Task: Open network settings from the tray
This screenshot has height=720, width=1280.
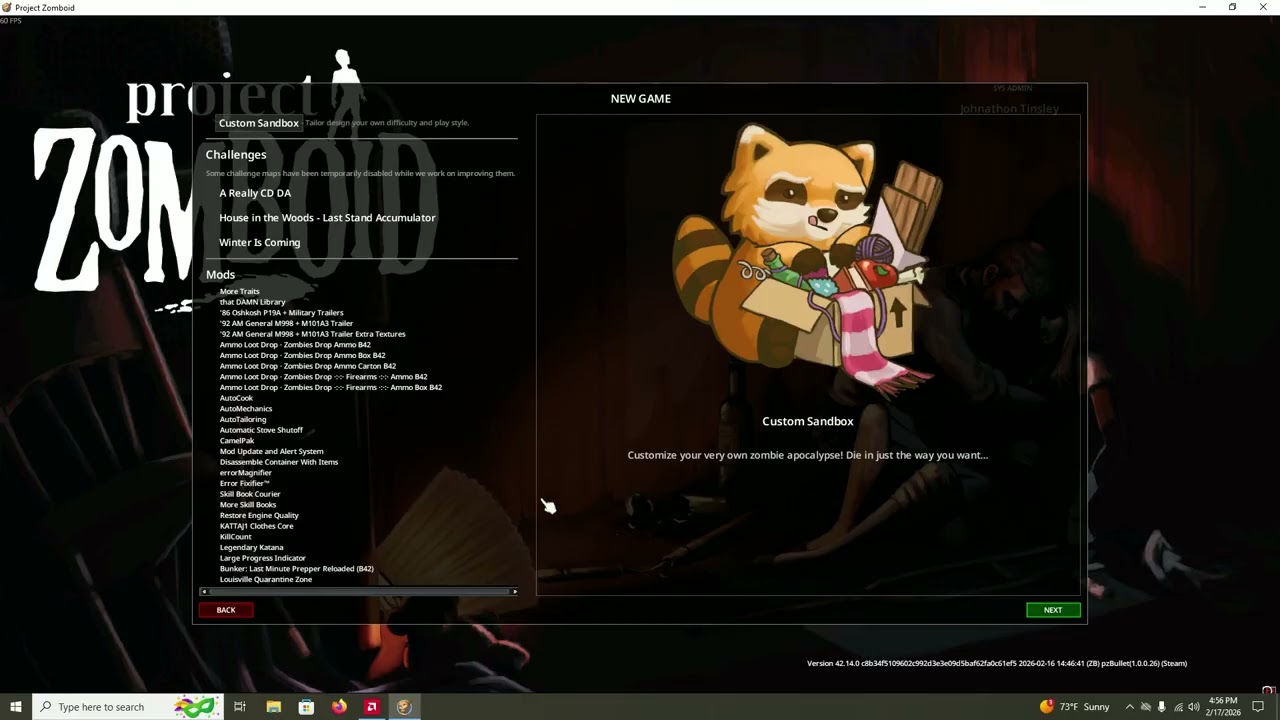Action: pyautogui.click(x=1178, y=707)
